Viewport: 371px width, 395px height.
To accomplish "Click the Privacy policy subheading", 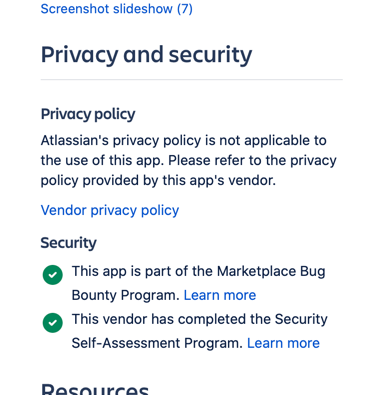I will coord(88,114).
